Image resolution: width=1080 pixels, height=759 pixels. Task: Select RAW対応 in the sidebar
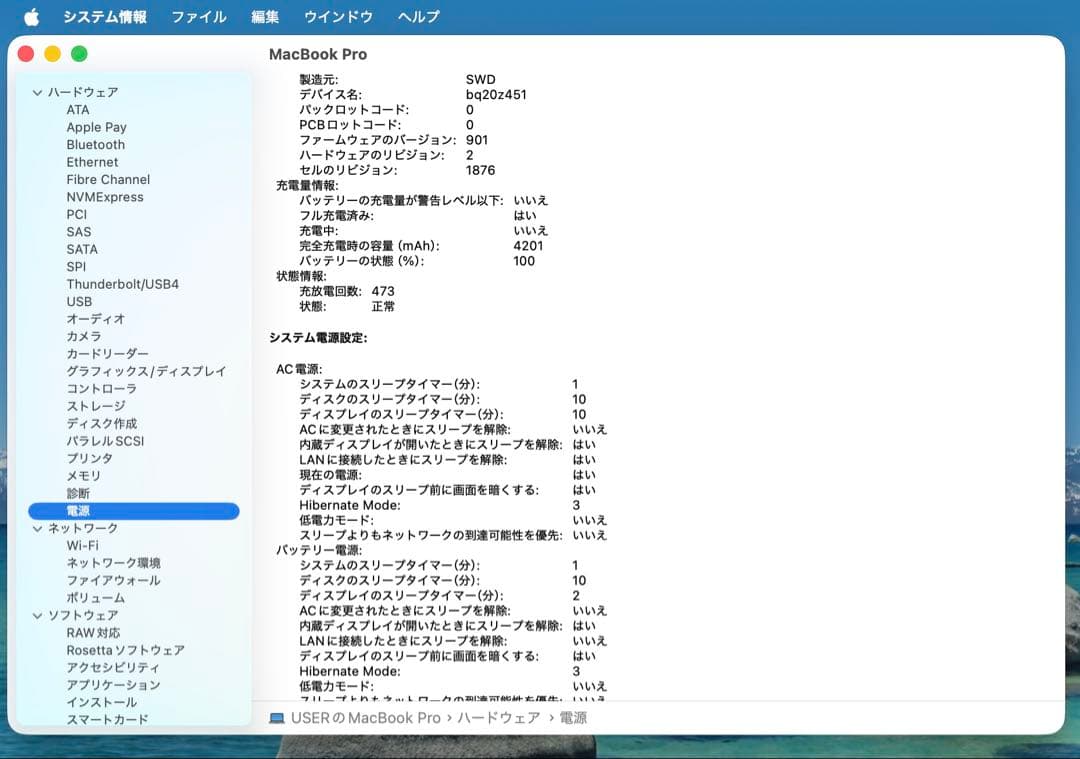[x=93, y=633]
